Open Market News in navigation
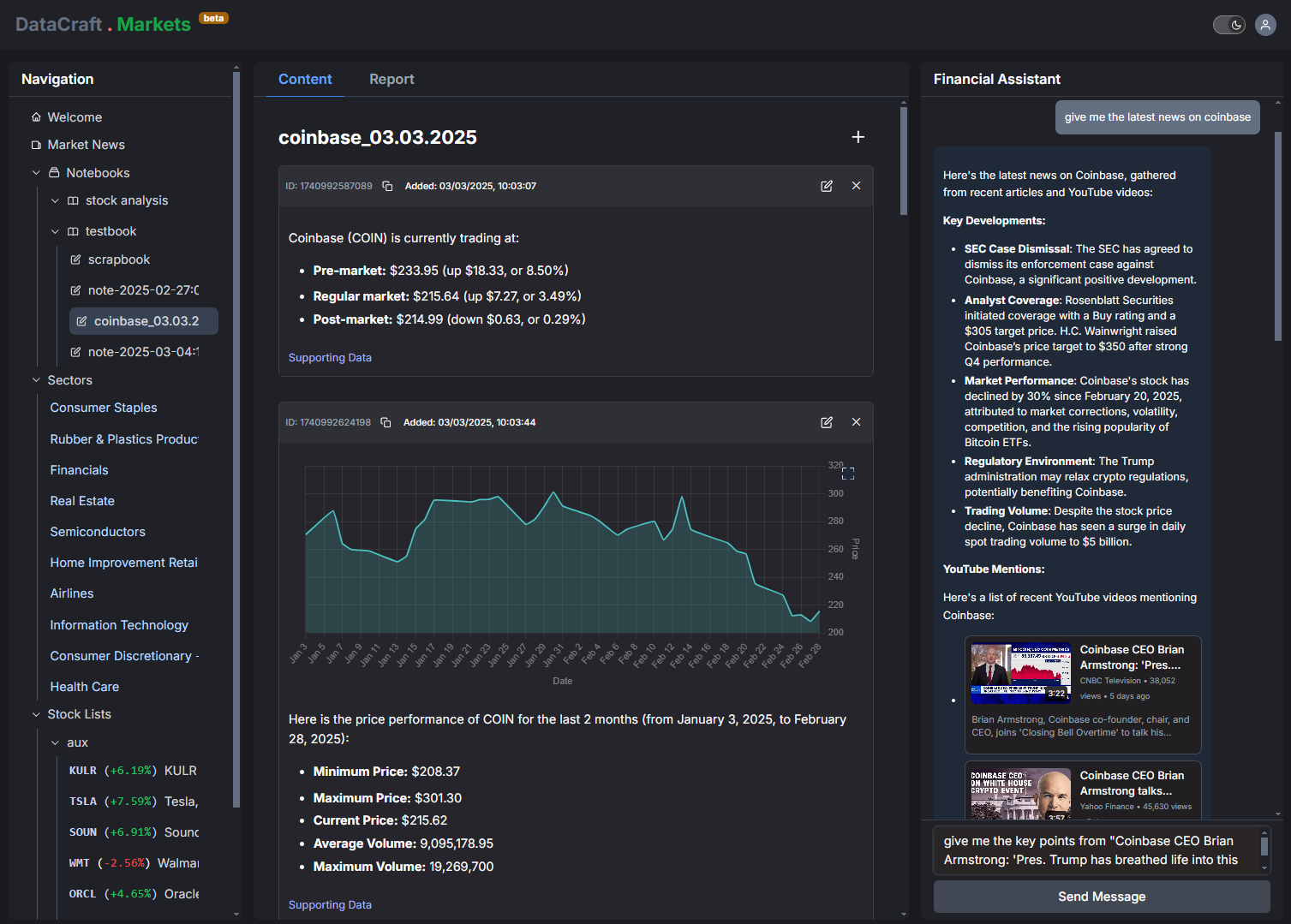 tap(86, 145)
